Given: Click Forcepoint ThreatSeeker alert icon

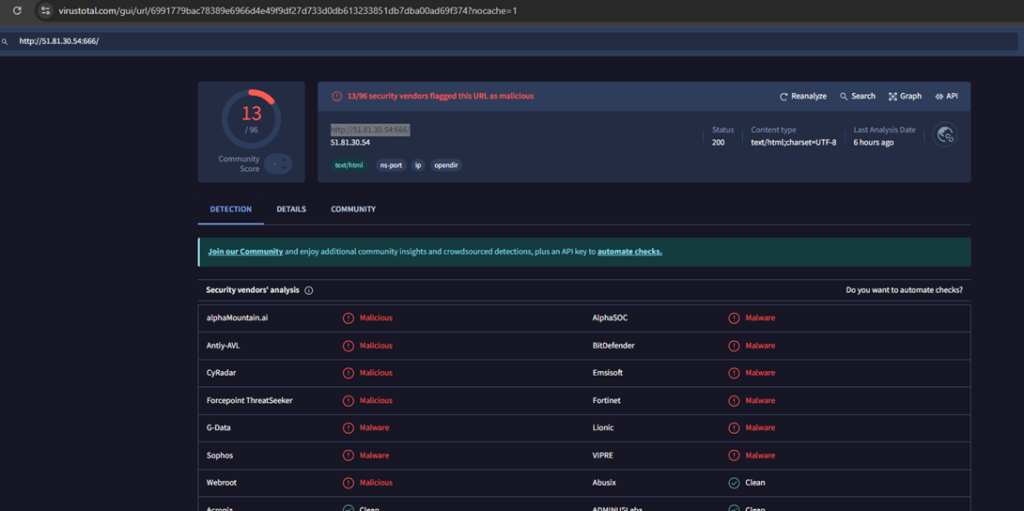Looking at the screenshot, I should click(349, 401).
